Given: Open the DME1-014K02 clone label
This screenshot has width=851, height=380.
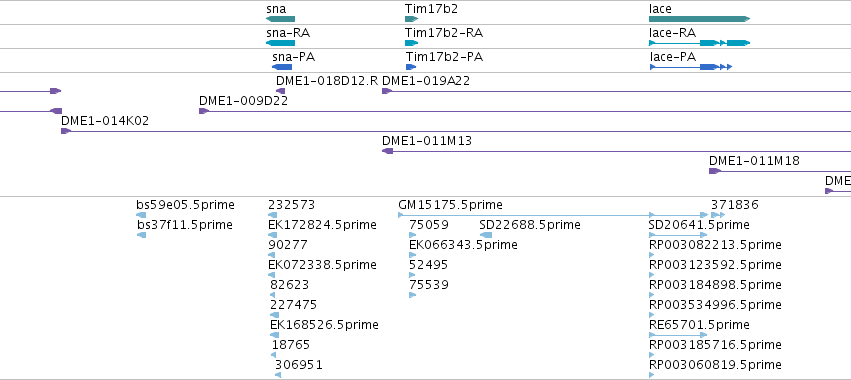Looking at the screenshot, I should coord(105,121).
